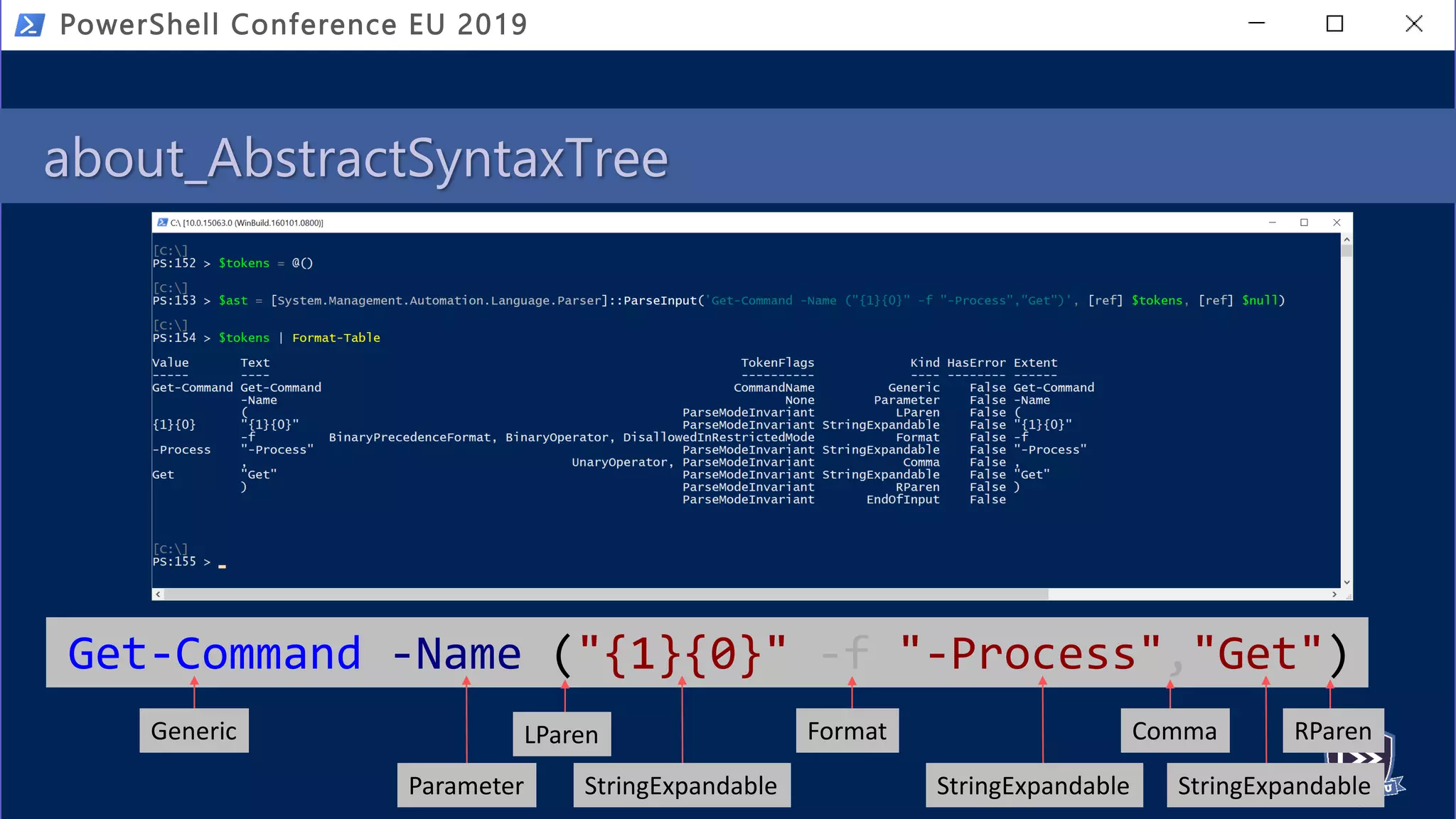Click the console vertical scrollbar down arrow
This screenshot has width=1456, height=819.
[1347, 582]
